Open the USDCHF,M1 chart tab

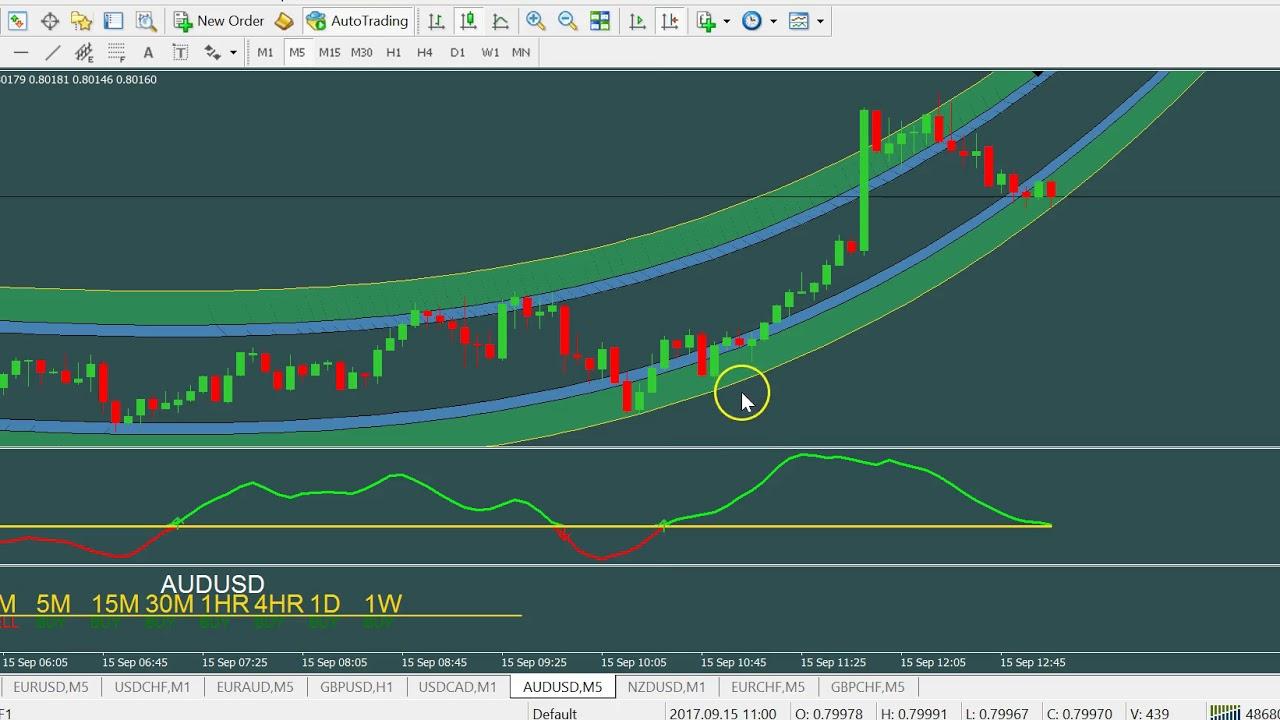(152, 686)
